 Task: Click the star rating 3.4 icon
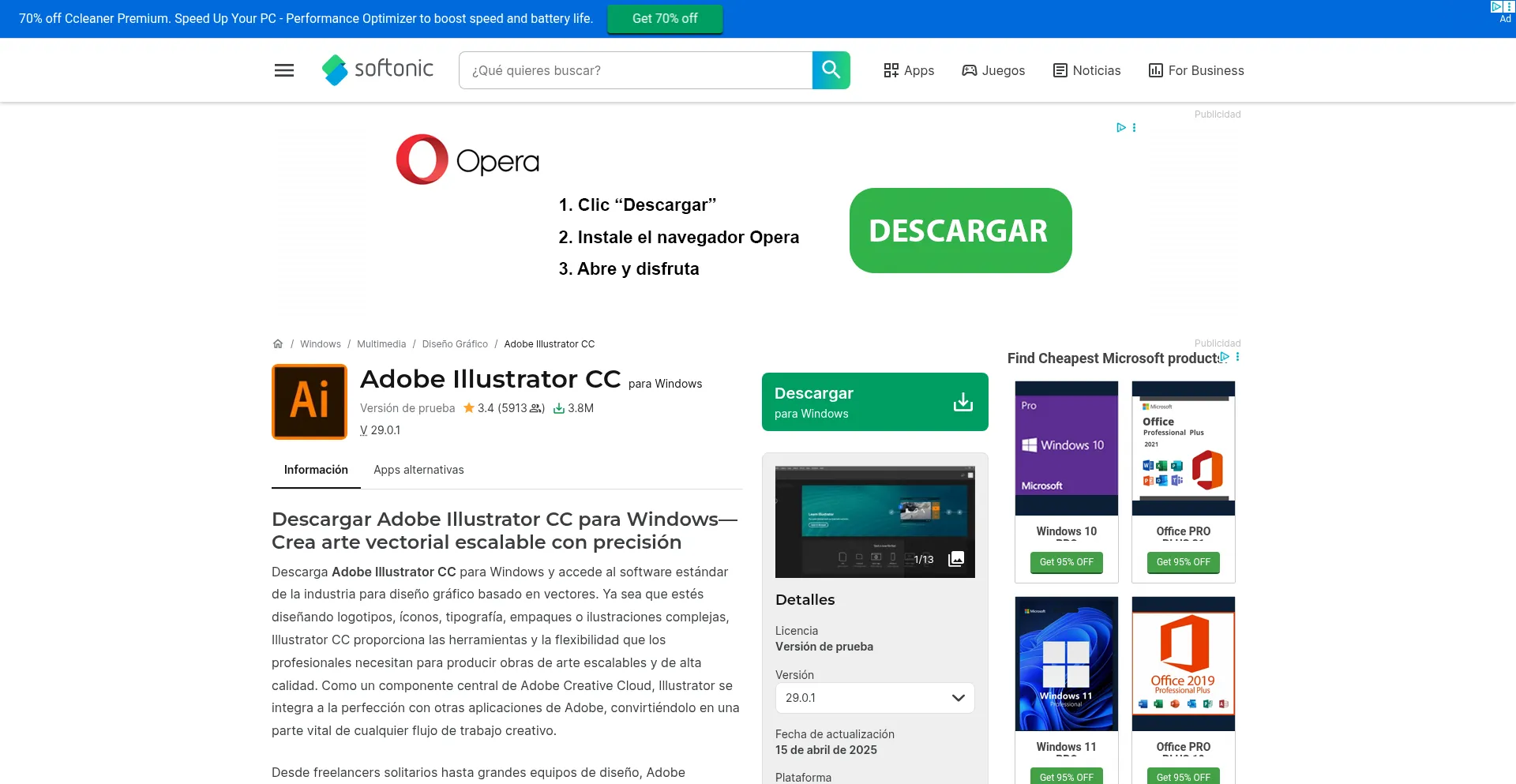point(469,408)
